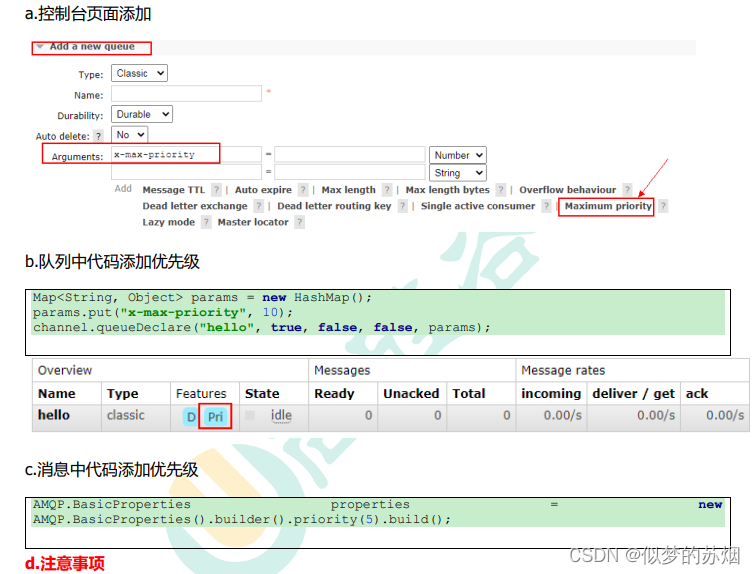Add the Max length argument
Image resolution: width=755 pixels, height=574 pixels.
click(349, 190)
